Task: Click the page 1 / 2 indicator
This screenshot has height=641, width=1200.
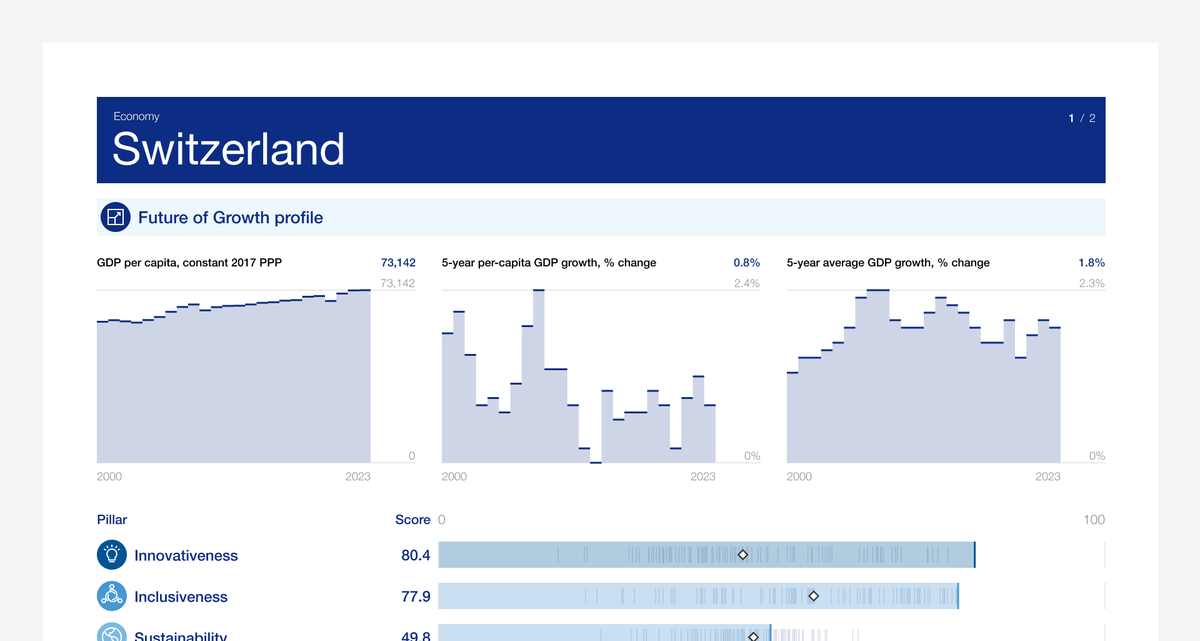Action: (1082, 118)
